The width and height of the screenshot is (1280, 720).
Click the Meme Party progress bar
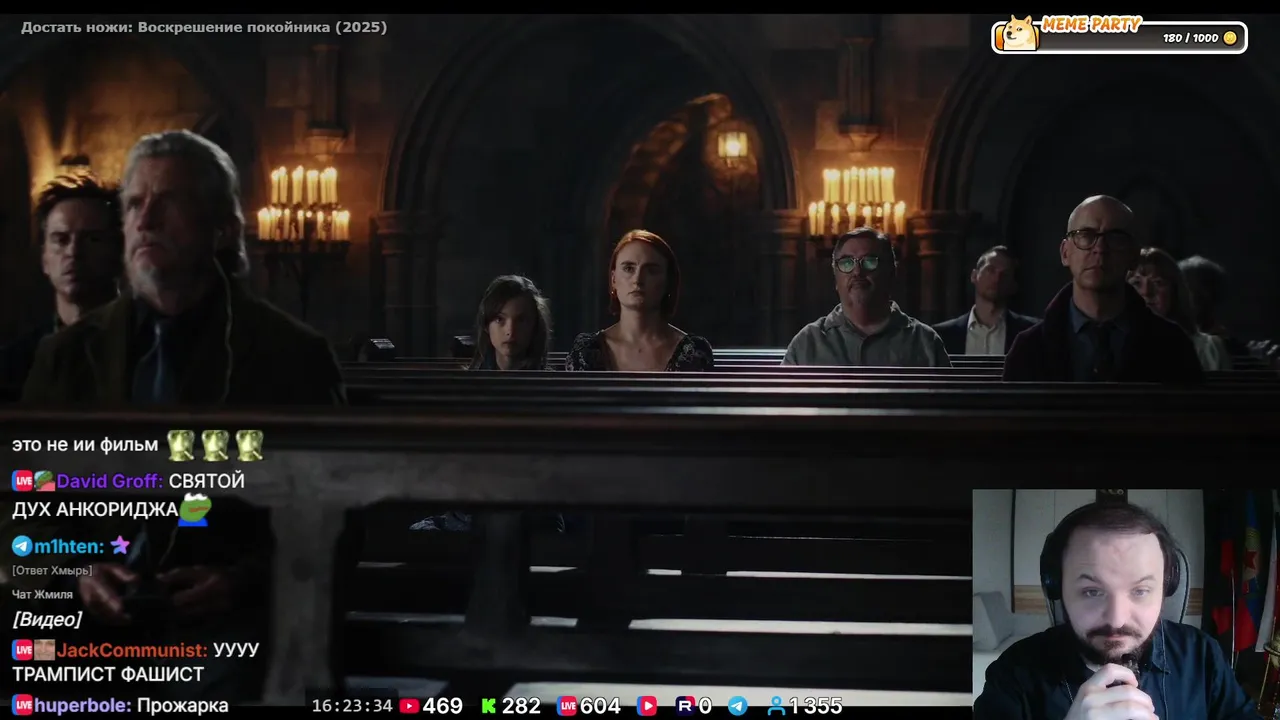(x=1119, y=37)
